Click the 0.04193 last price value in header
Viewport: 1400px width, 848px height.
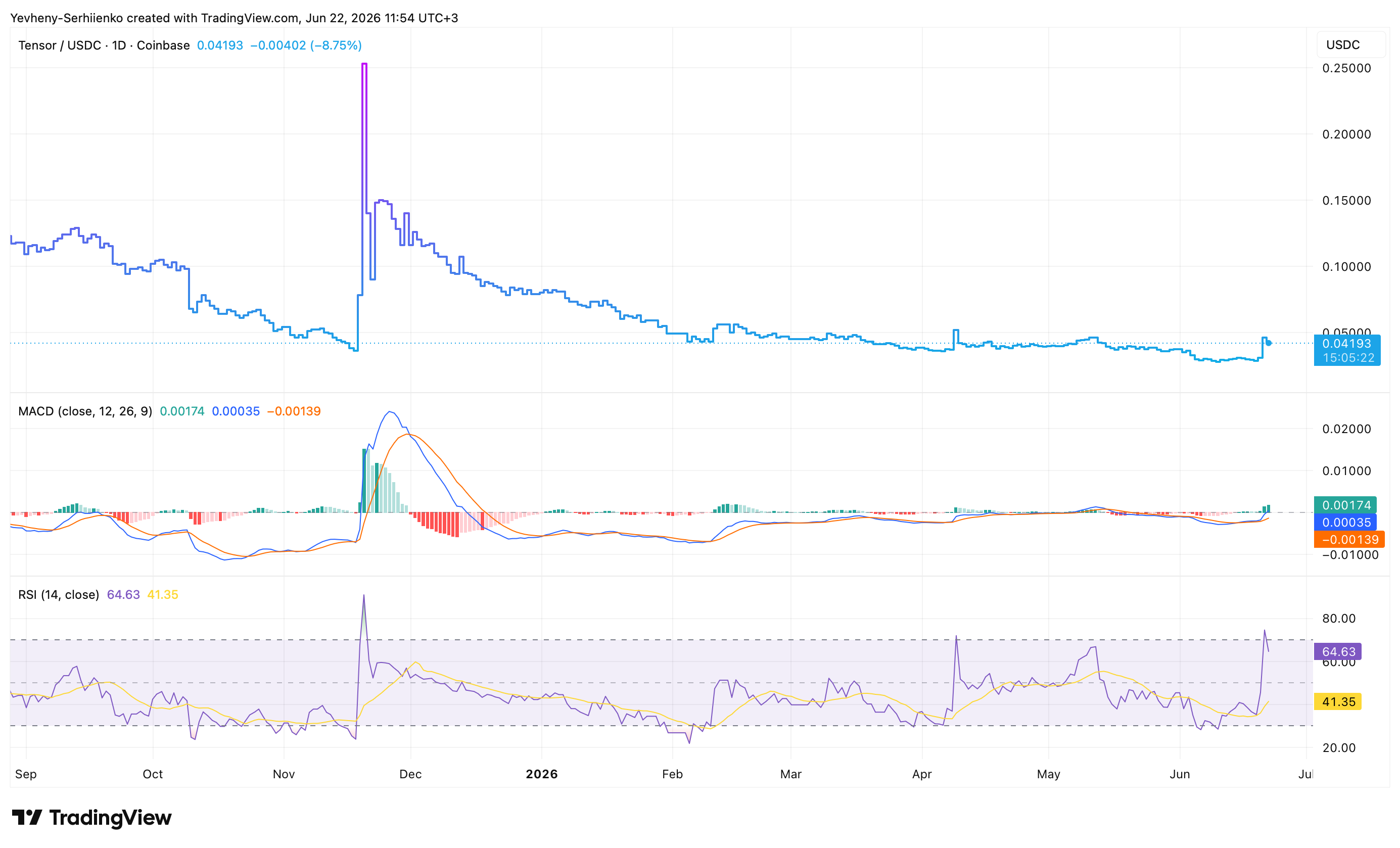point(220,45)
